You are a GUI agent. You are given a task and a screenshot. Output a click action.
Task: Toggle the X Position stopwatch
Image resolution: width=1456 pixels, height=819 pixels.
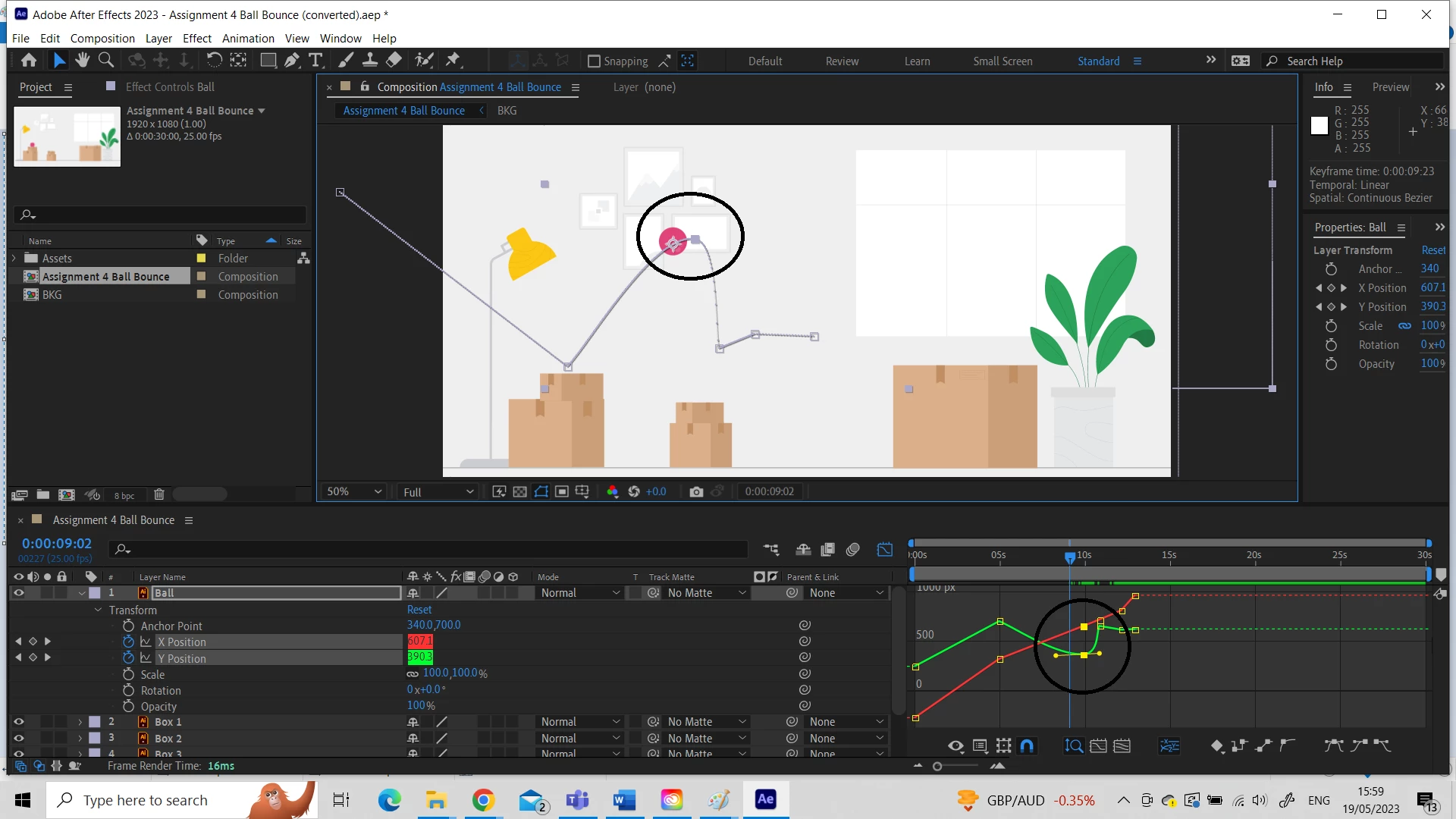coord(128,642)
